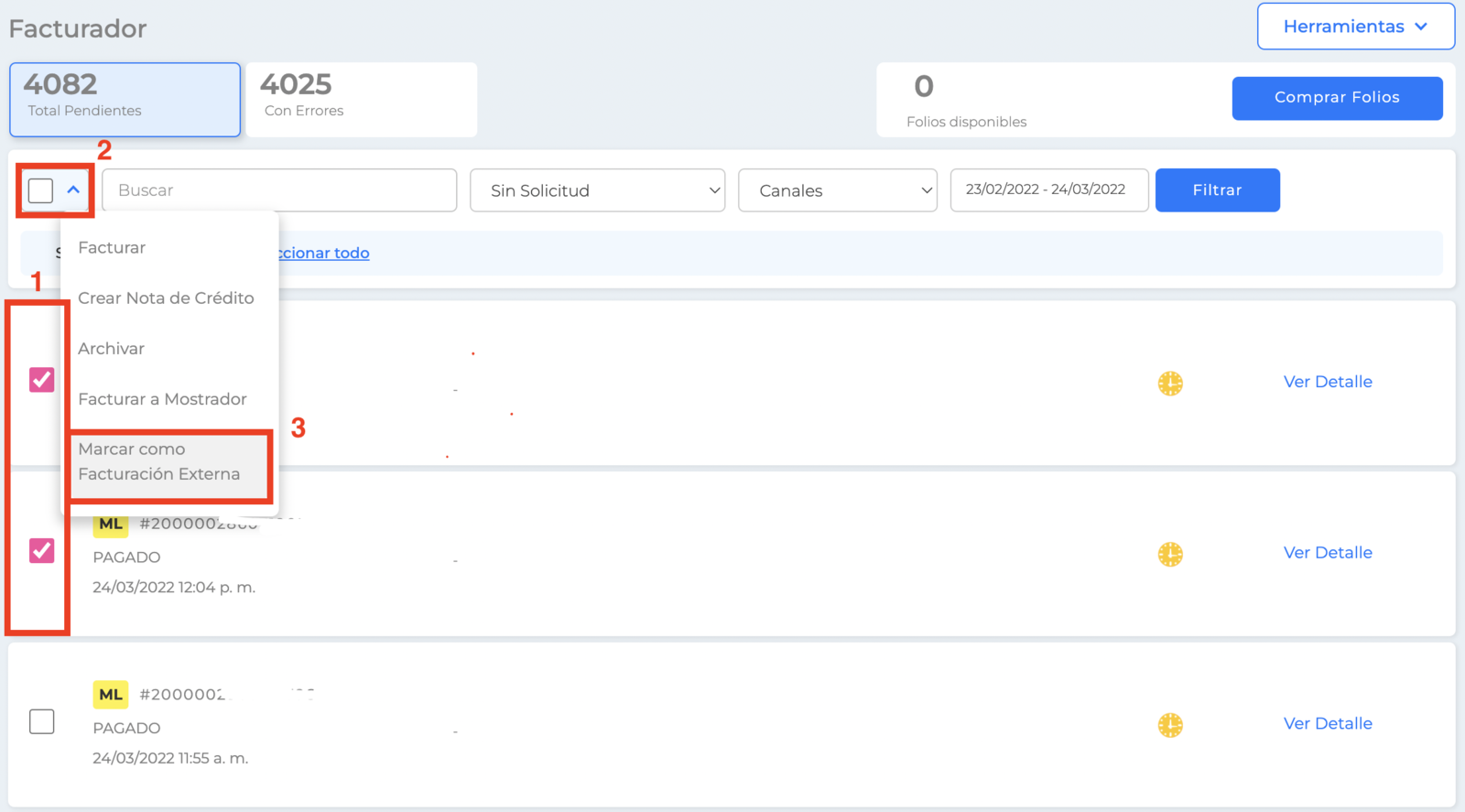Screen dimensions: 1465x812
Task: Open the date range field 23/02/2022 - 24/03/2022
Action: 1049,190
